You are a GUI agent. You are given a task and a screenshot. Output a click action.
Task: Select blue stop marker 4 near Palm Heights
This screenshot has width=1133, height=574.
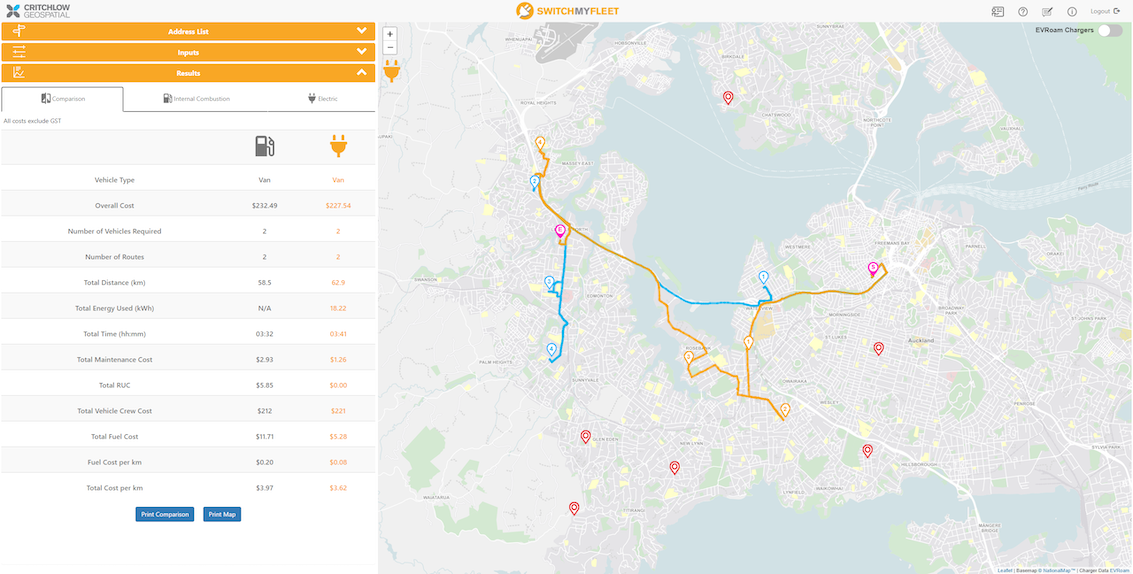(x=551, y=350)
